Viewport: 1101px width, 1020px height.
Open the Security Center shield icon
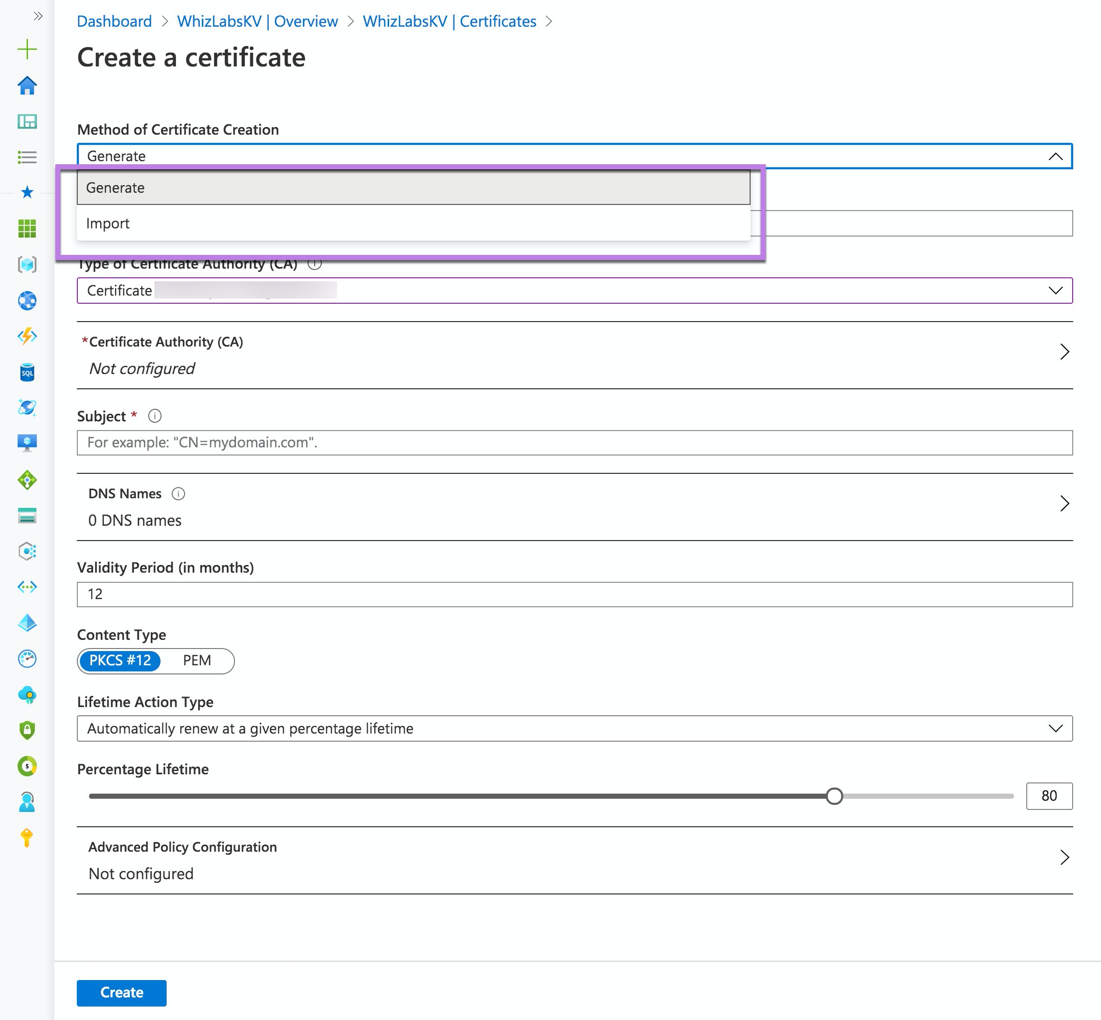(x=27, y=730)
